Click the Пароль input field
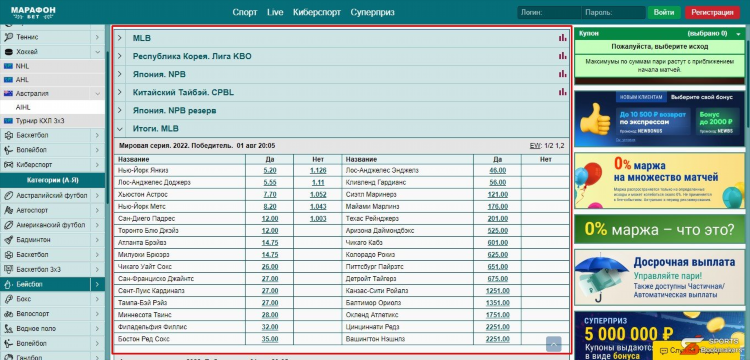Screen dimensions: 750x360 click(x=613, y=12)
